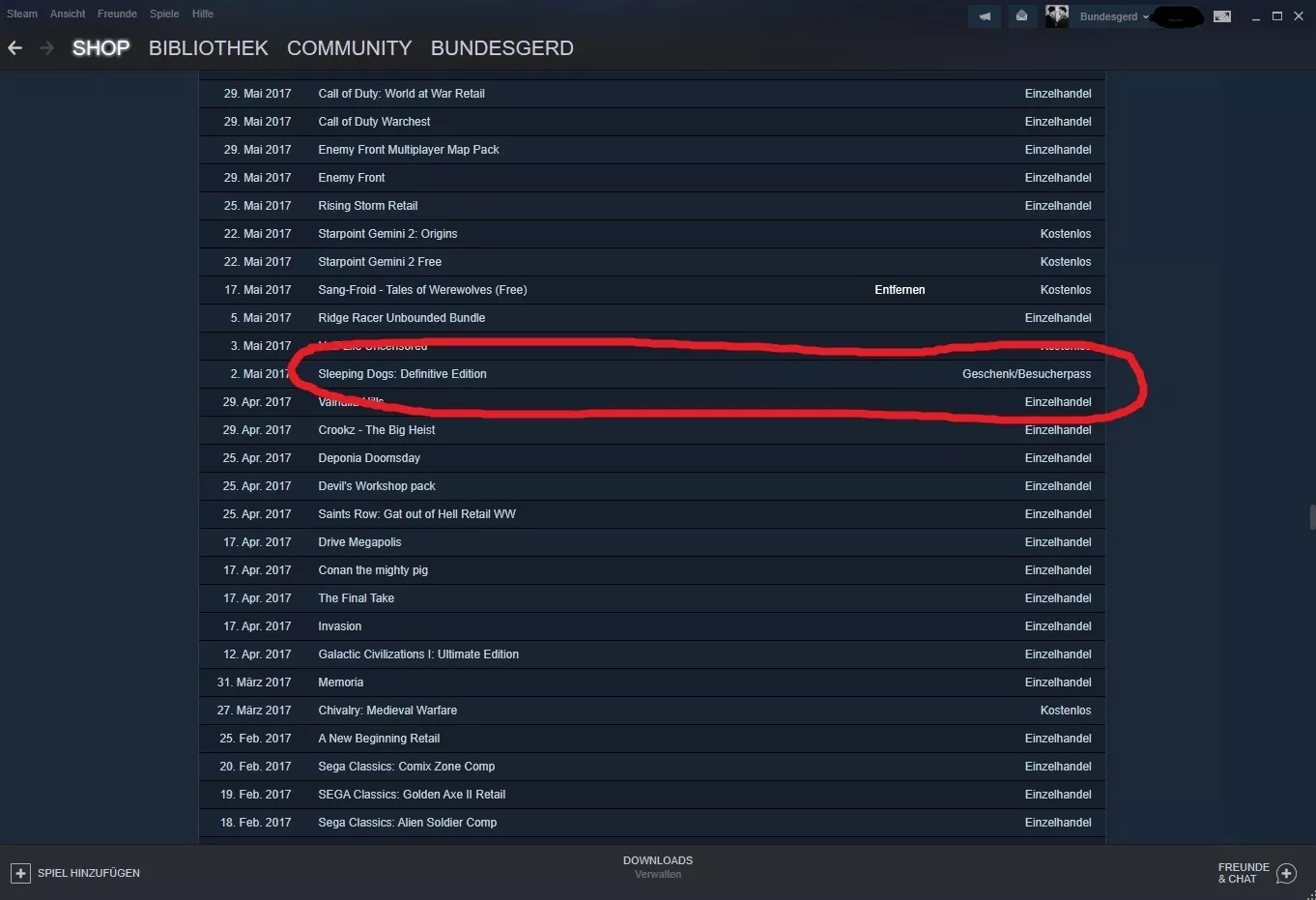Open the Ansicht menu

point(68,14)
